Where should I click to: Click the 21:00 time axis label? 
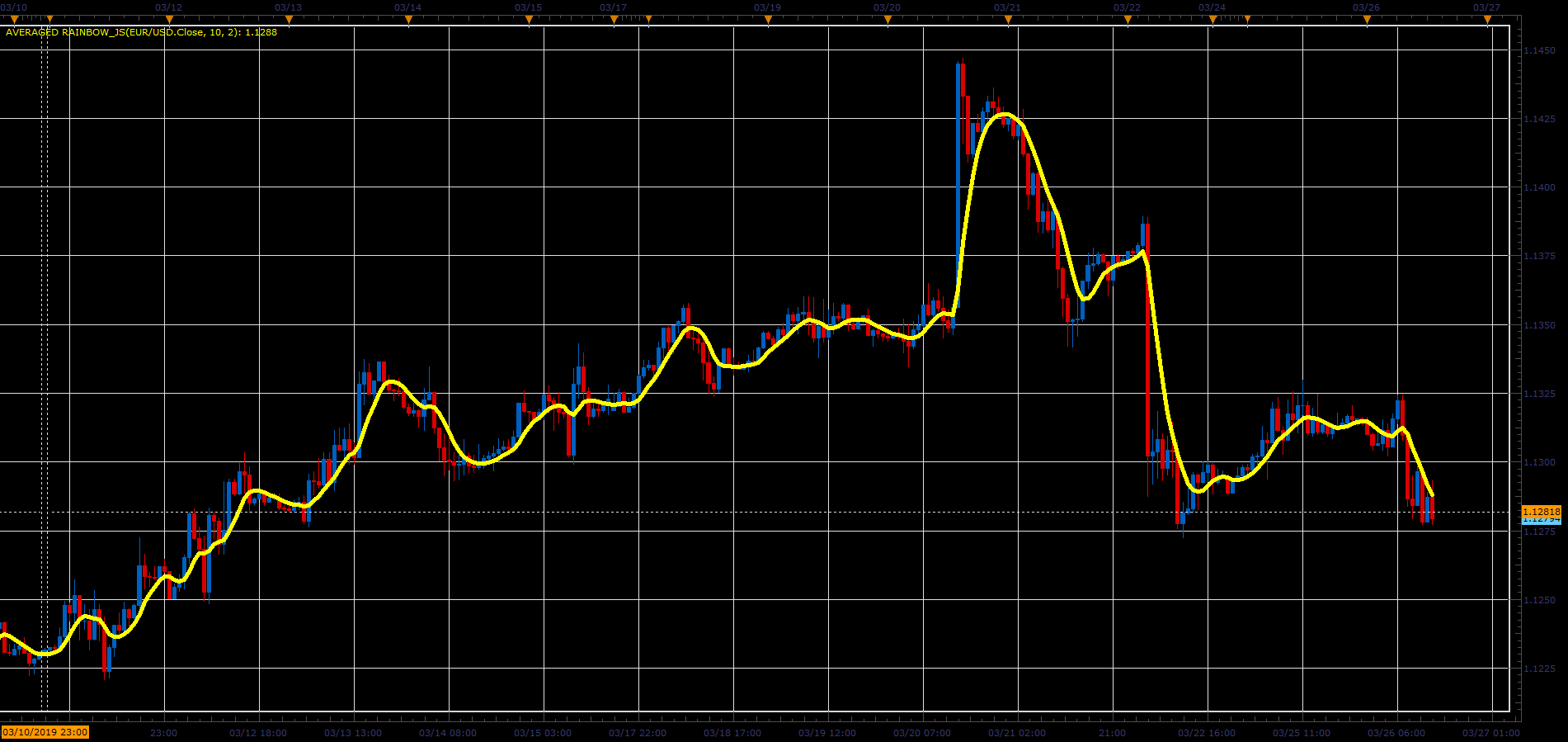point(1112,733)
